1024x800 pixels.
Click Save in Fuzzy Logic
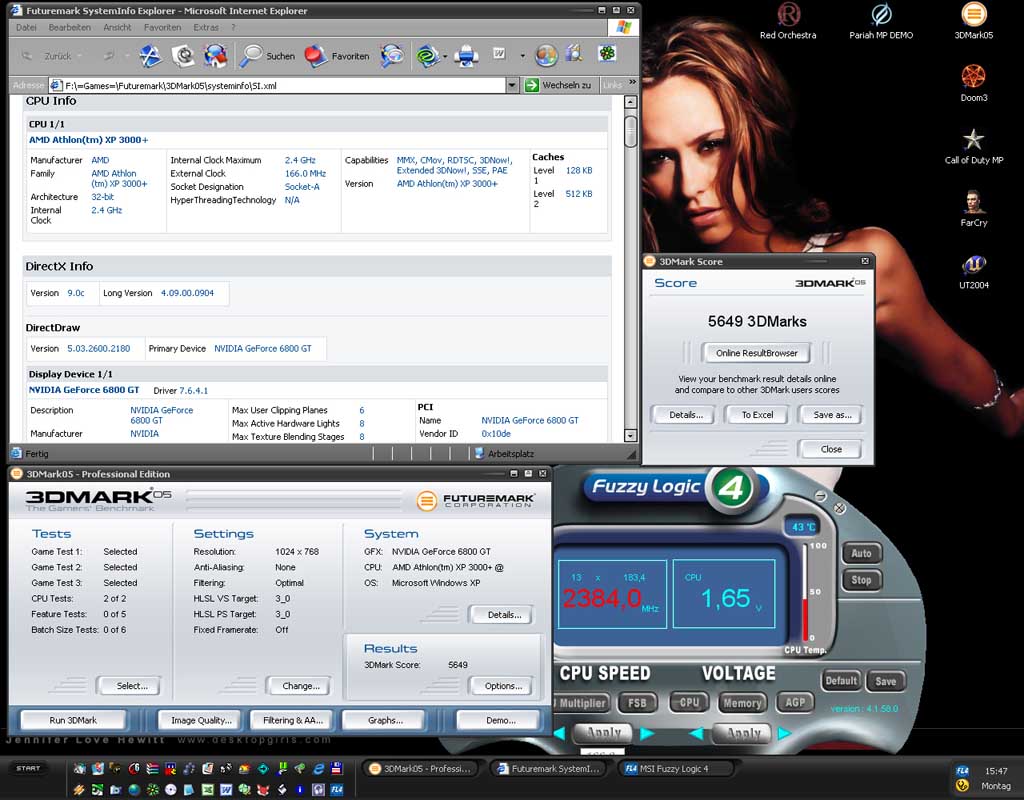[886, 681]
